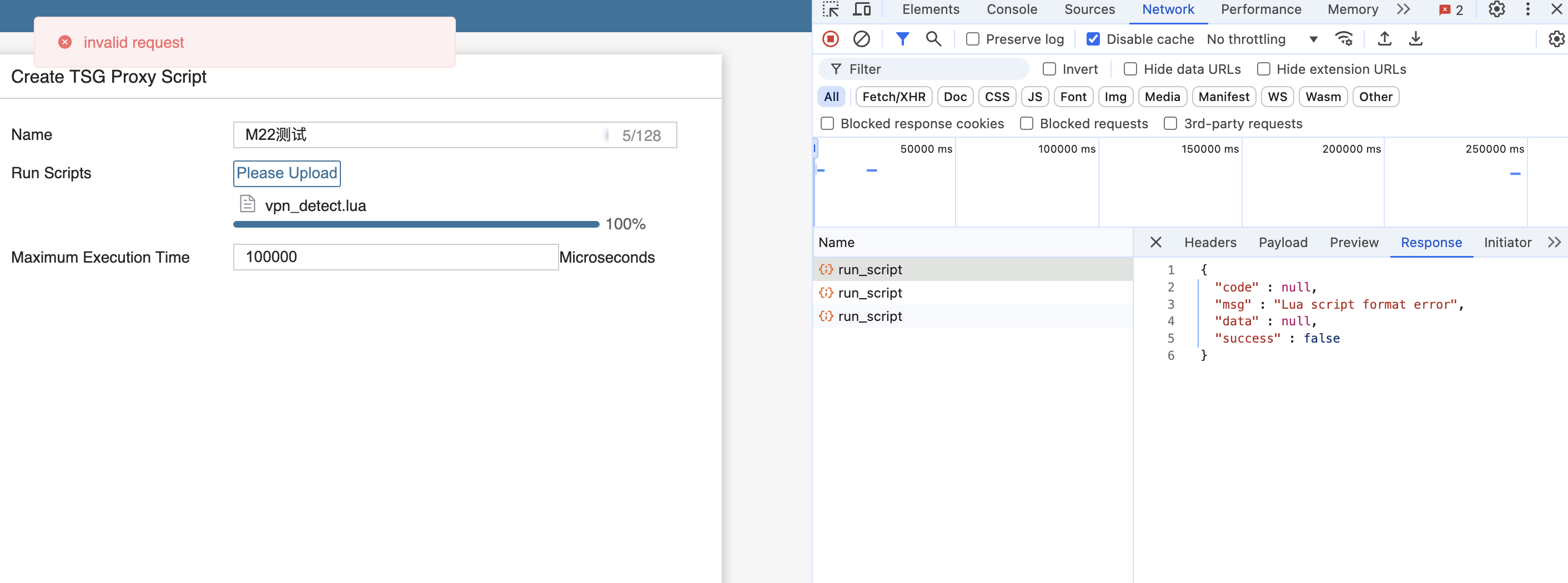1568x583 pixels.
Task: Show more request detail tabs
Action: coord(1554,242)
